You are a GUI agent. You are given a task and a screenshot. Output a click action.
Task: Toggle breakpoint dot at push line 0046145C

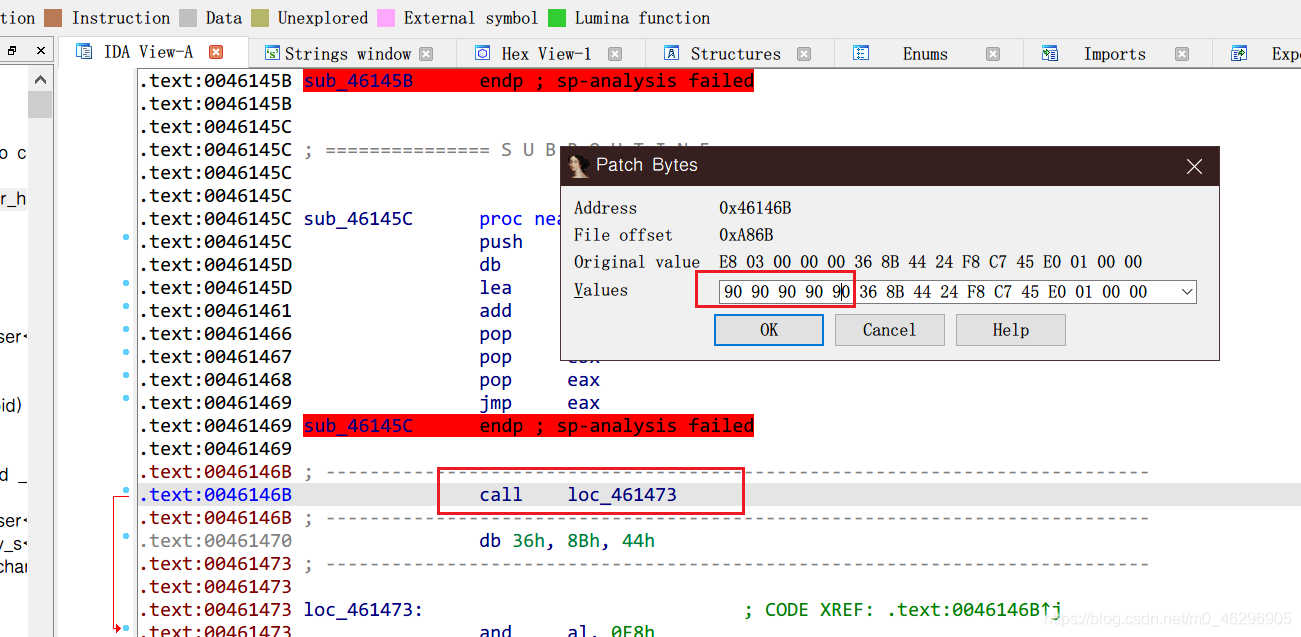pyautogui.click(x=125, y=237)
